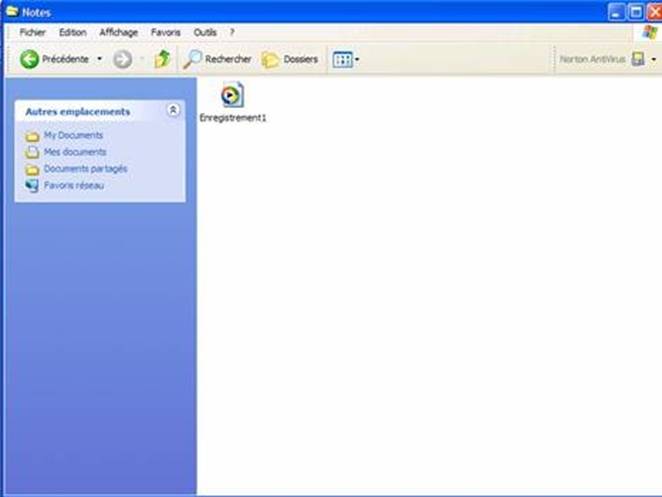The width and height of the screenshot is (662, 497).
Task: Go to Mes documents link
Action: click(75, 152)
